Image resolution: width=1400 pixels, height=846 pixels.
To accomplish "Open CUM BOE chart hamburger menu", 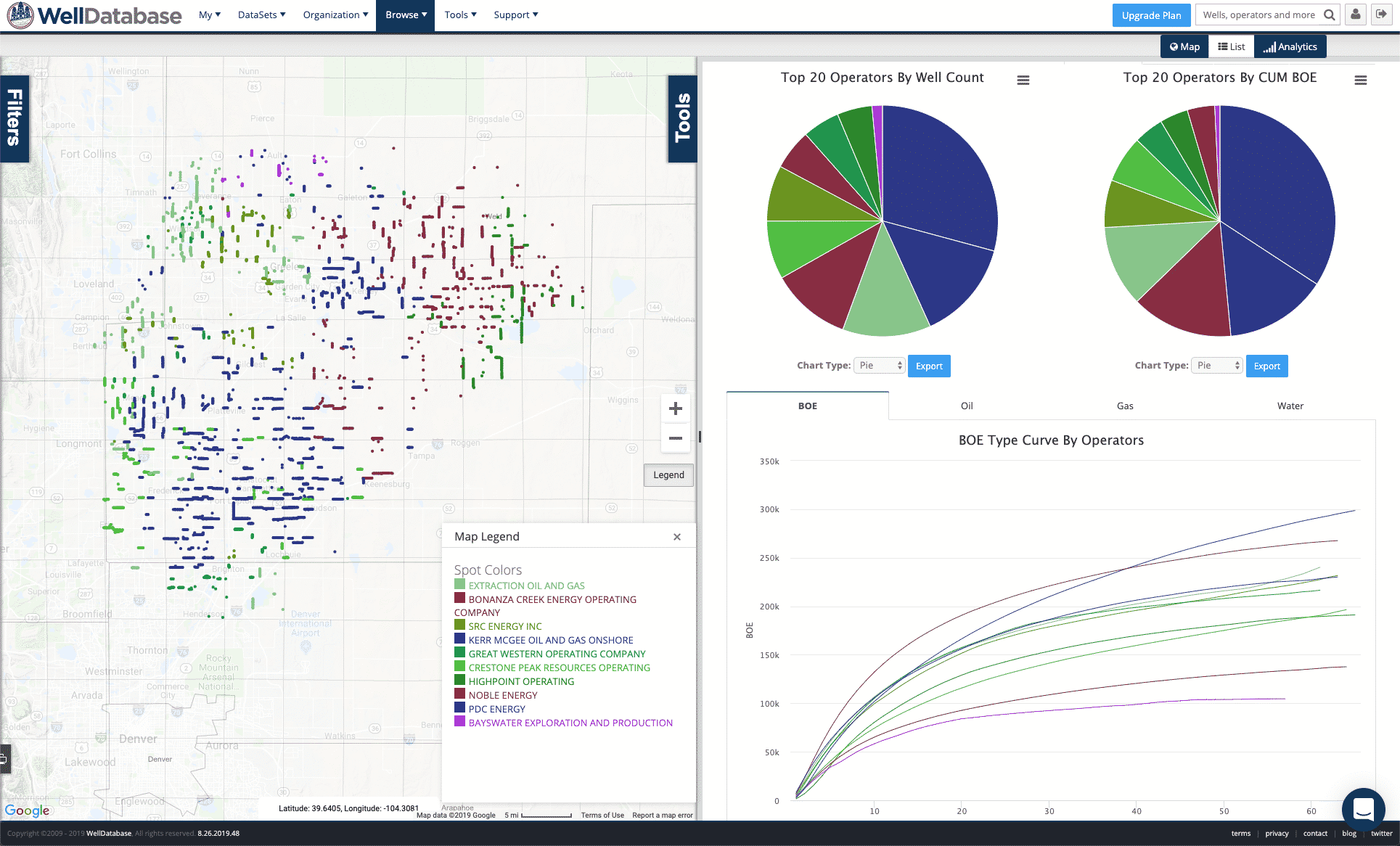I will pyautogui.click(x=1361, y=81).
